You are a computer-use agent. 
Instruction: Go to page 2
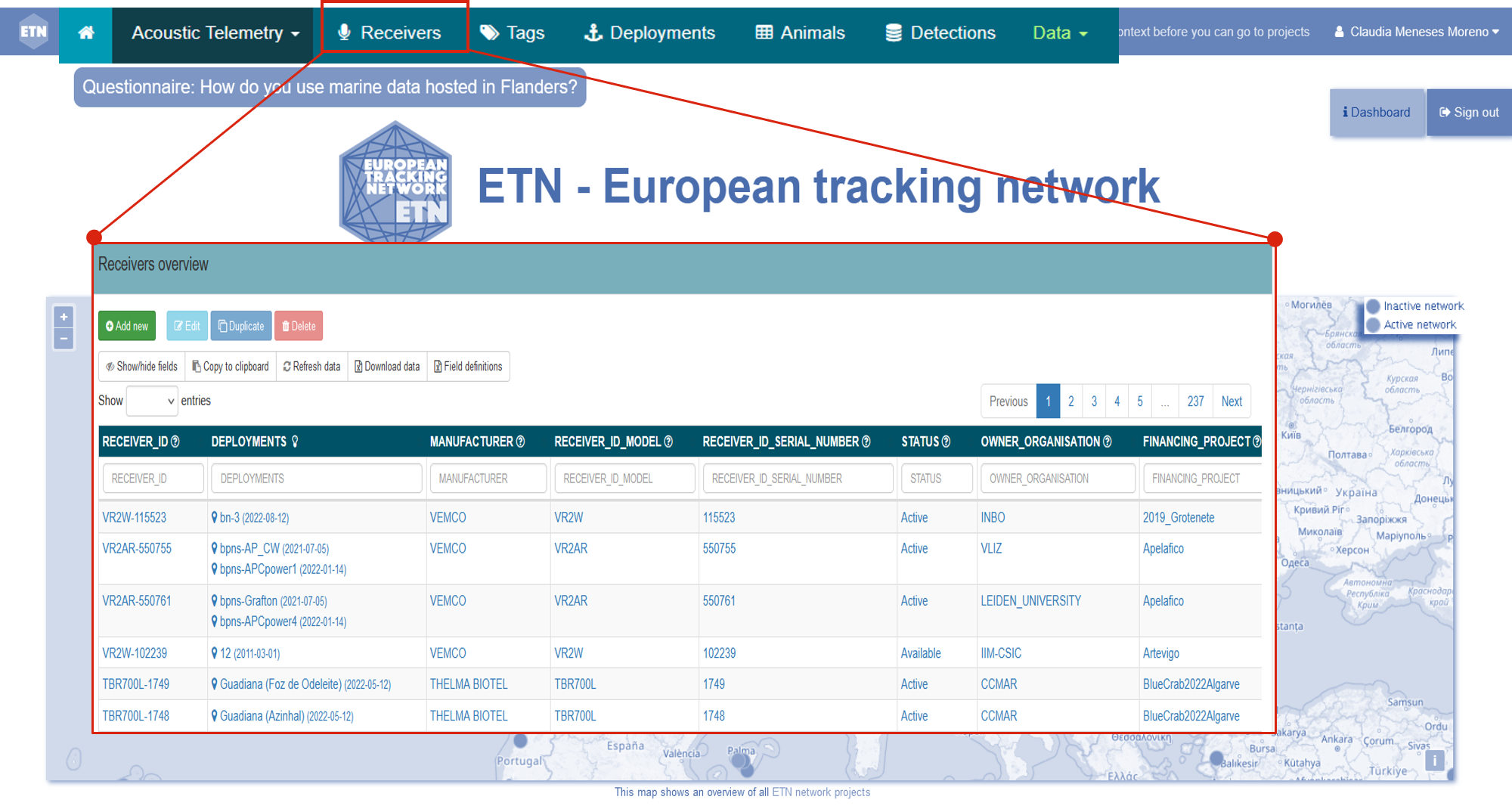point(1070,401)
